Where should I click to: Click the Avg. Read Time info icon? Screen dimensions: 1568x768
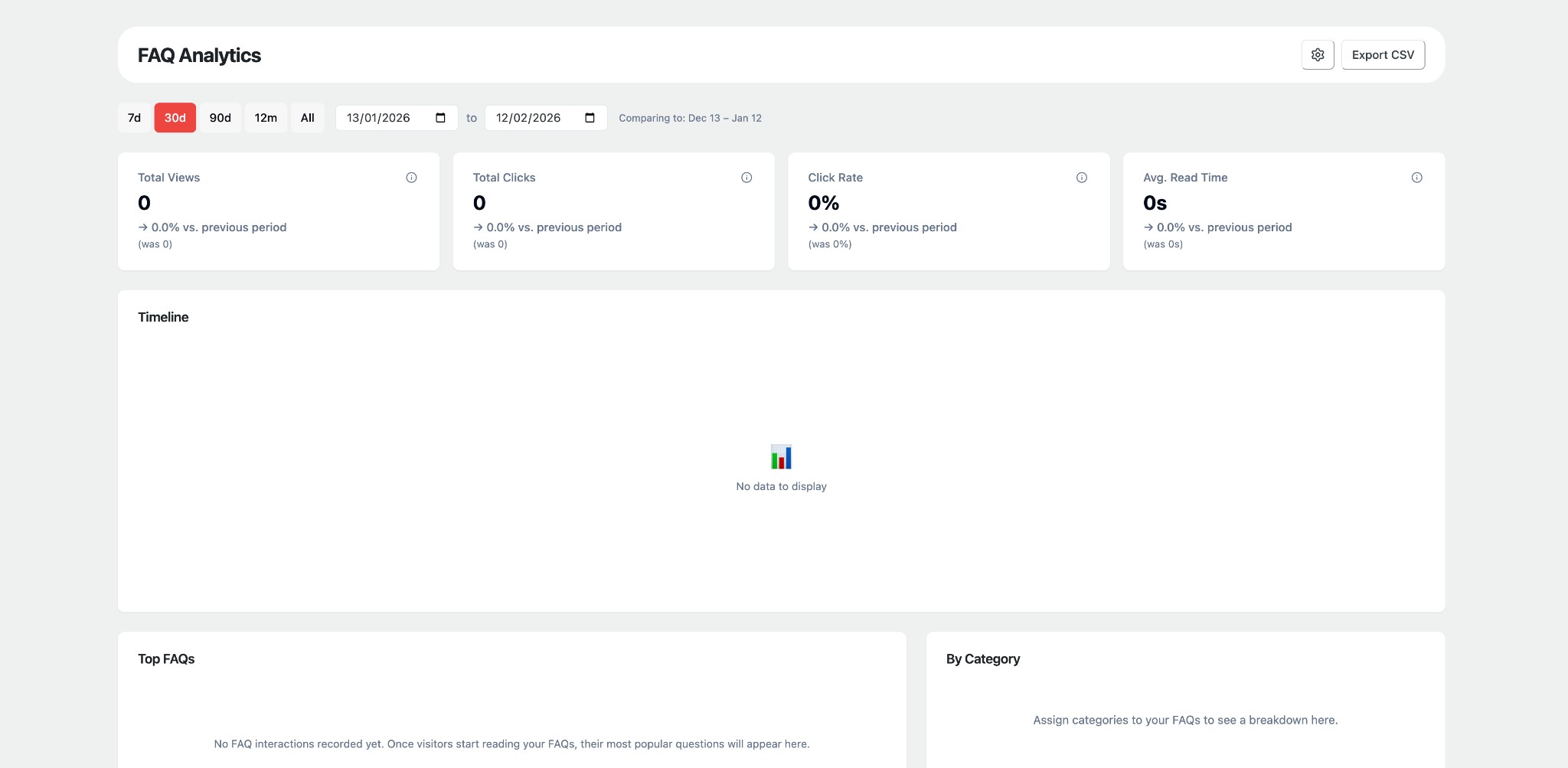tap(1417, 178)
